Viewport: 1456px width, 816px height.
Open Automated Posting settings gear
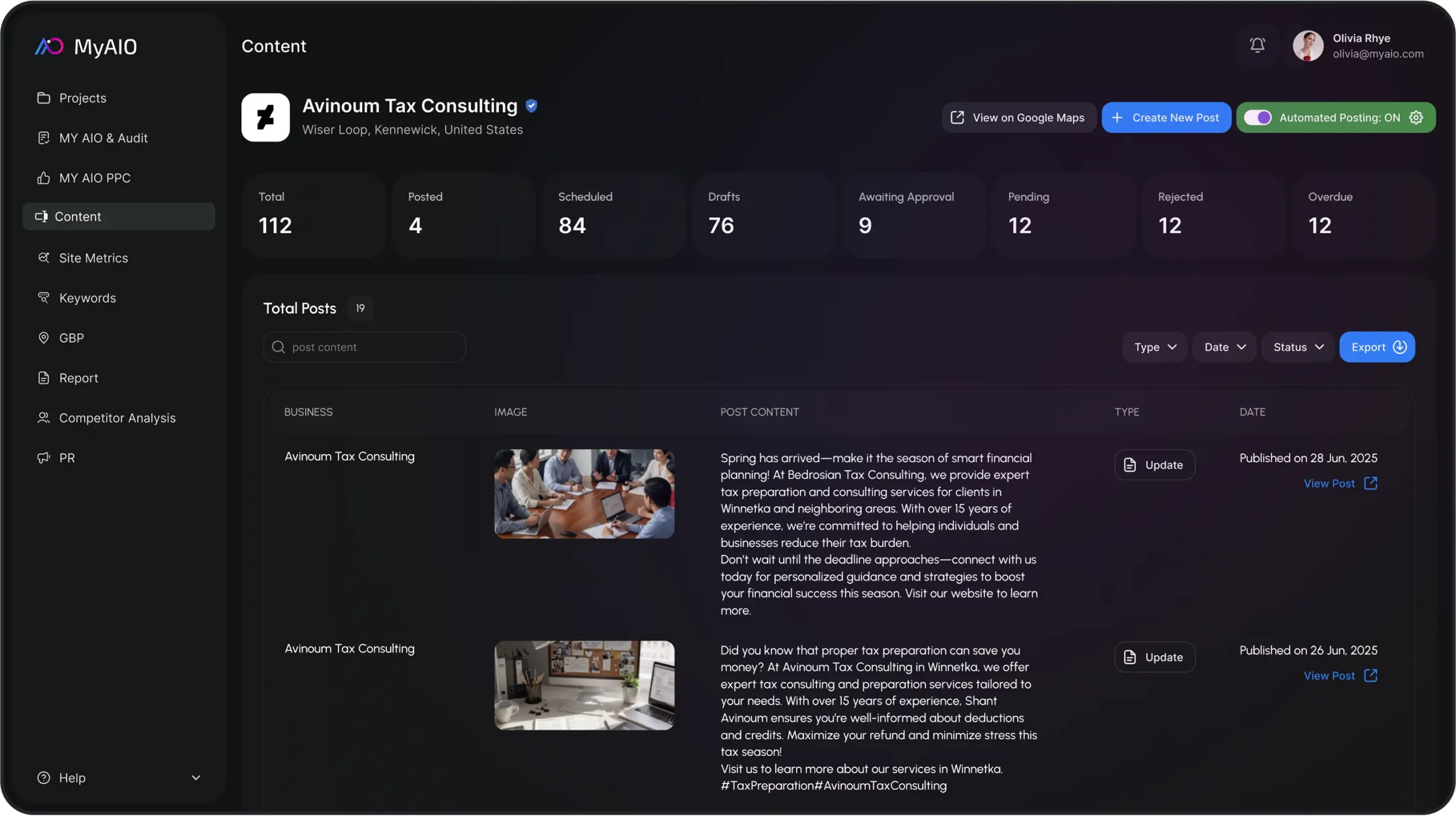pyautogui.click(x=1416, y=117)
